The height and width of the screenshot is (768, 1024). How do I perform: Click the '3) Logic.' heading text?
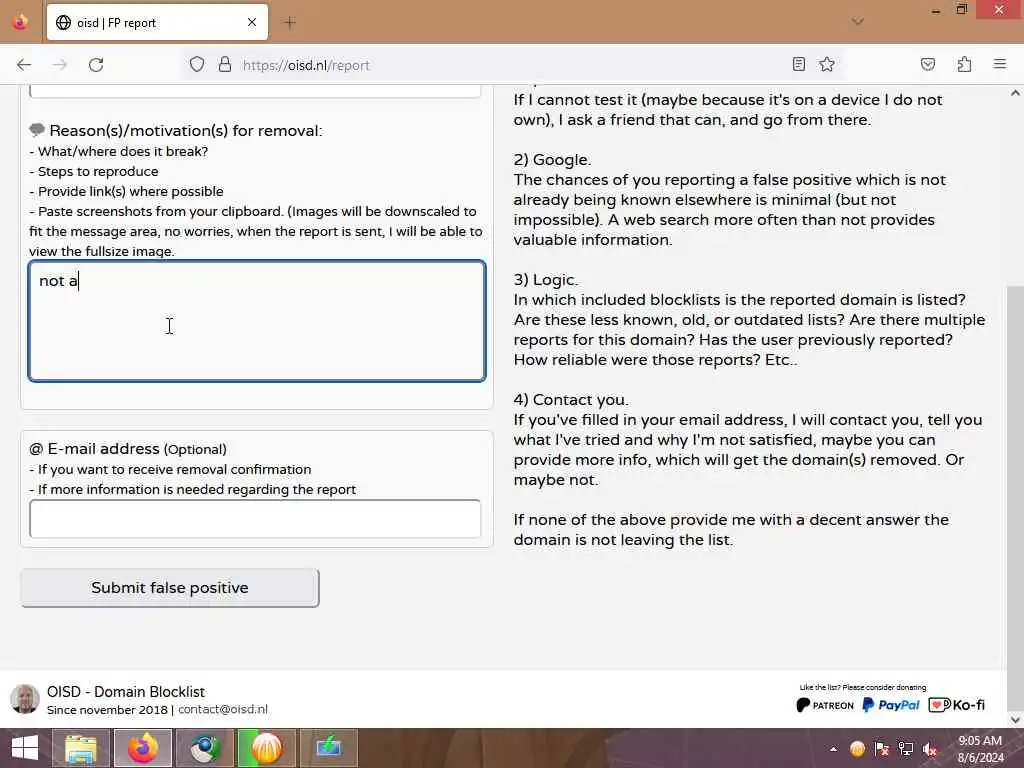[546, 280]
